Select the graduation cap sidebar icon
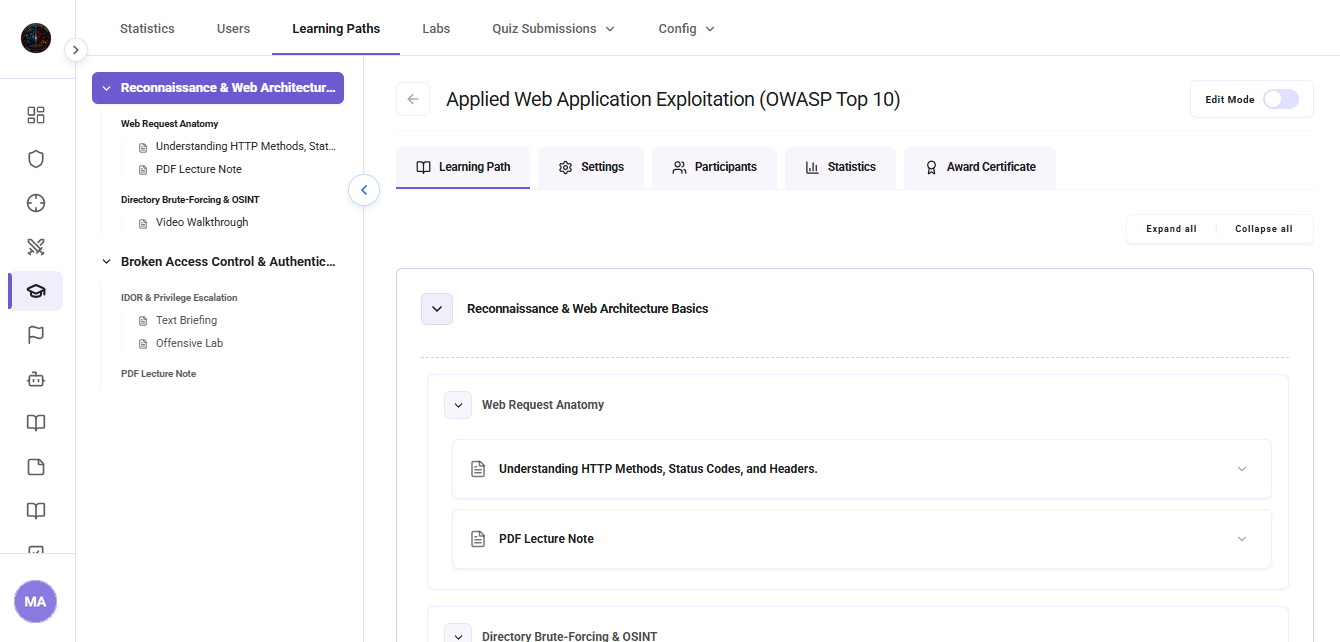This screenshot has width=1340, height=642. 36,291
